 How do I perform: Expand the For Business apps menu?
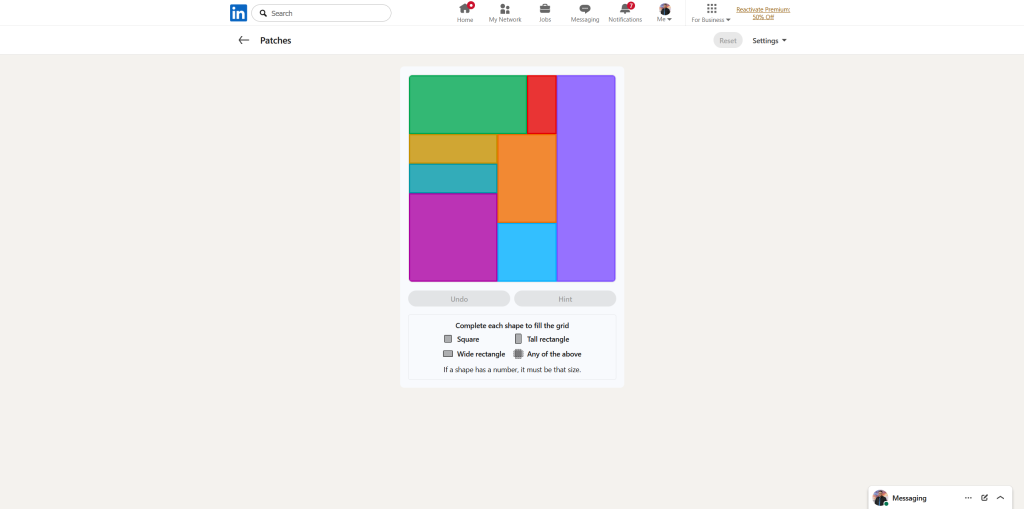[x=711, y=12]
